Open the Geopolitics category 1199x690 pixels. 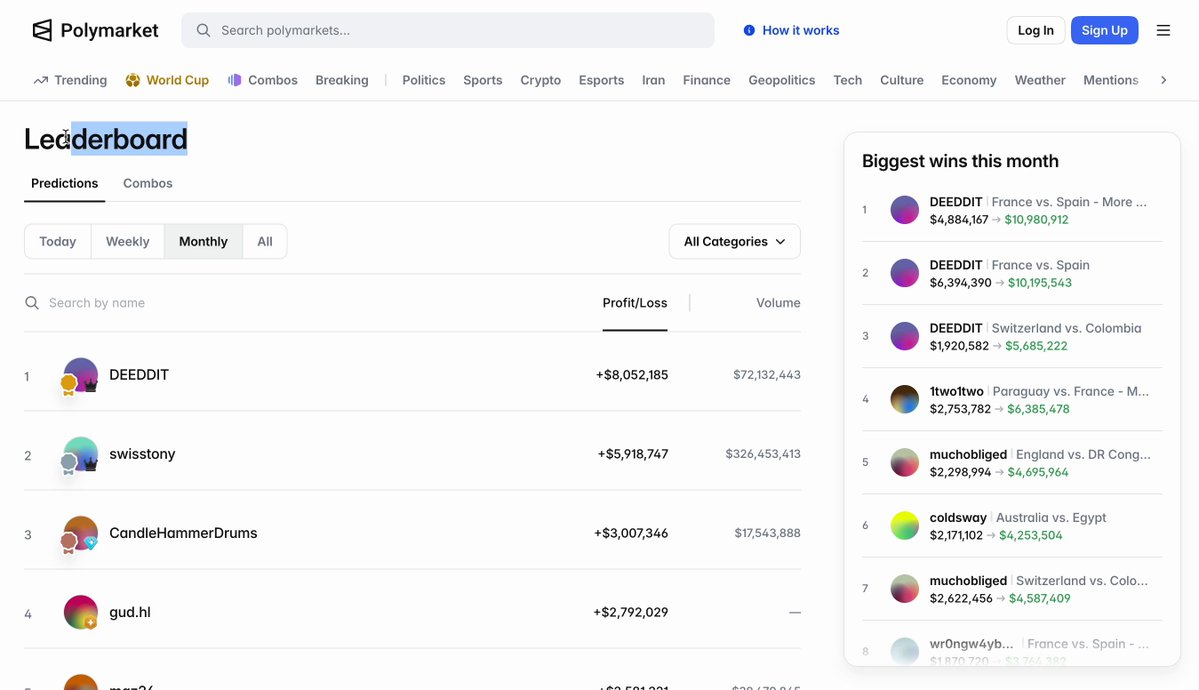(781, 80)
